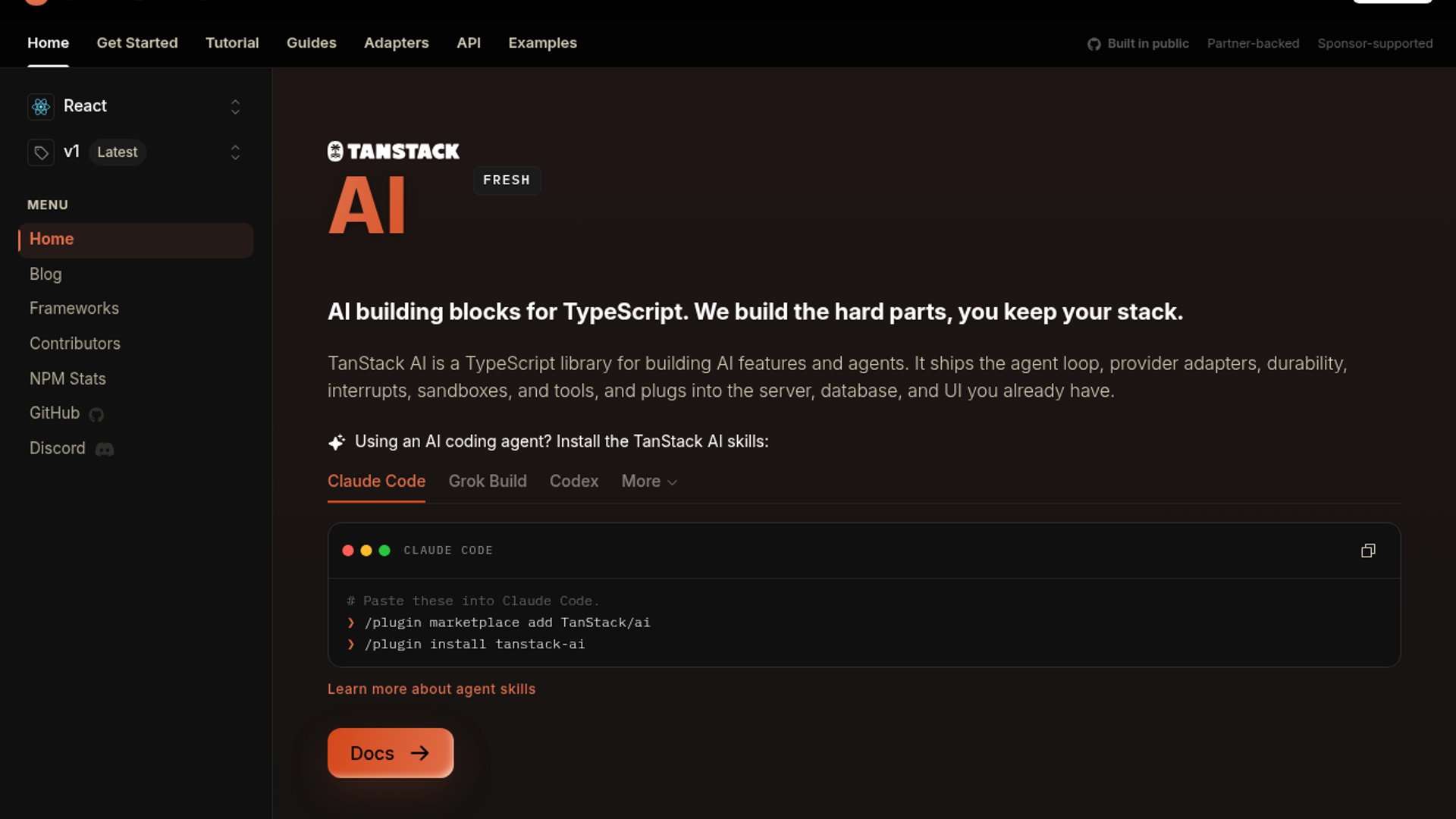Open Examples in the top navigation

542,43
